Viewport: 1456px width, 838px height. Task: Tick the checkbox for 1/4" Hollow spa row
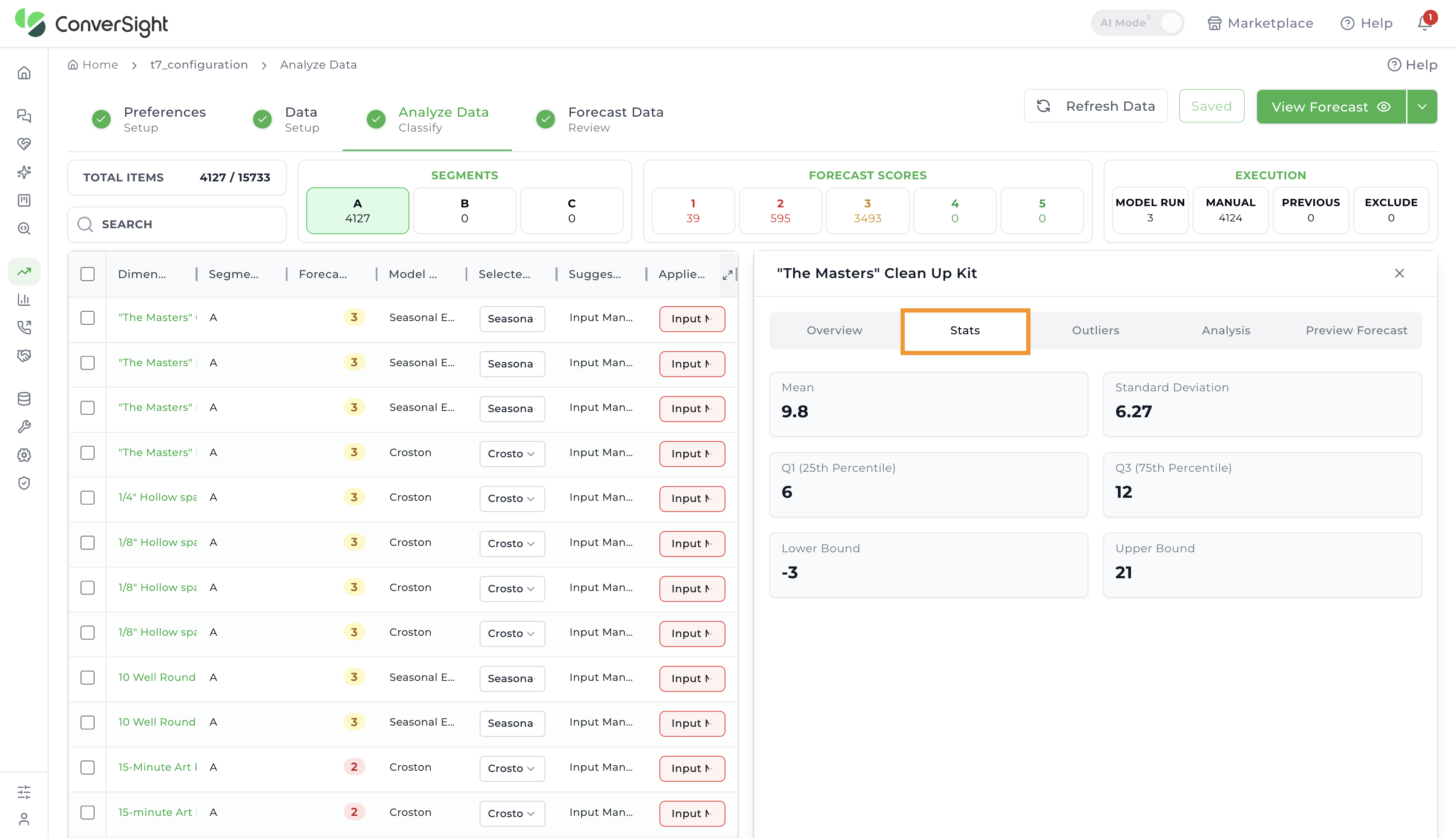click(87, 497)
